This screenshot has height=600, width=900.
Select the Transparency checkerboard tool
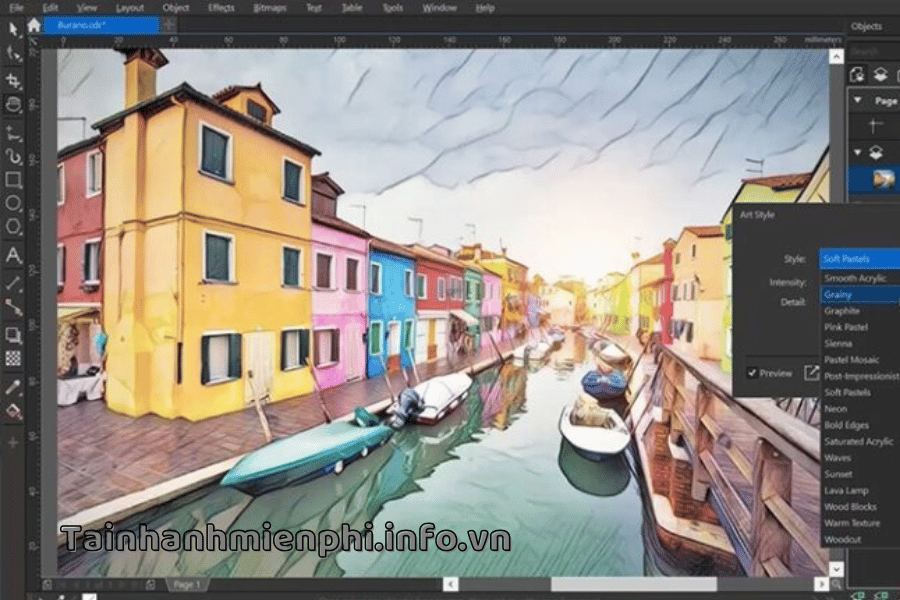[13, 358]
